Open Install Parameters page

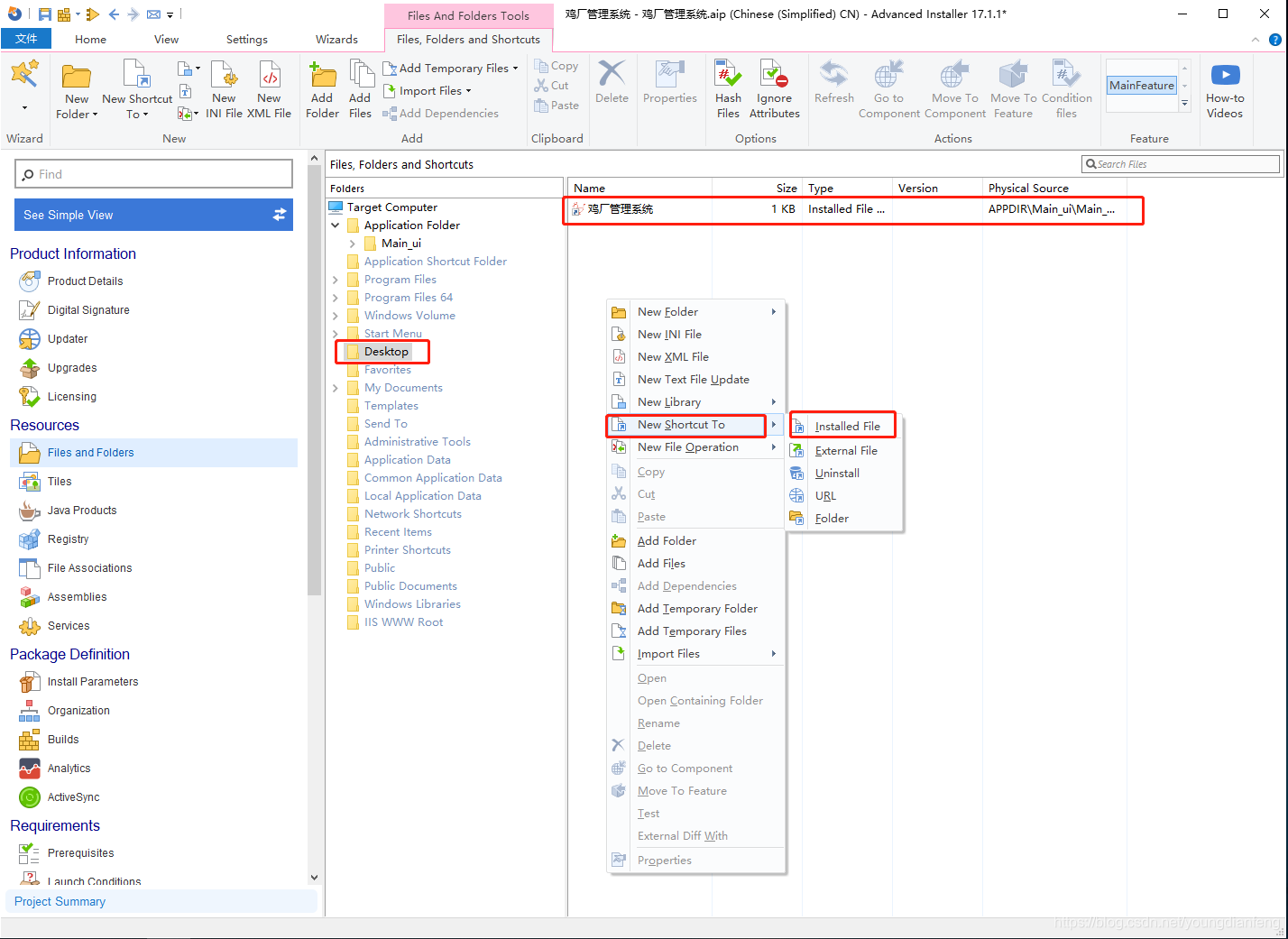93,682
